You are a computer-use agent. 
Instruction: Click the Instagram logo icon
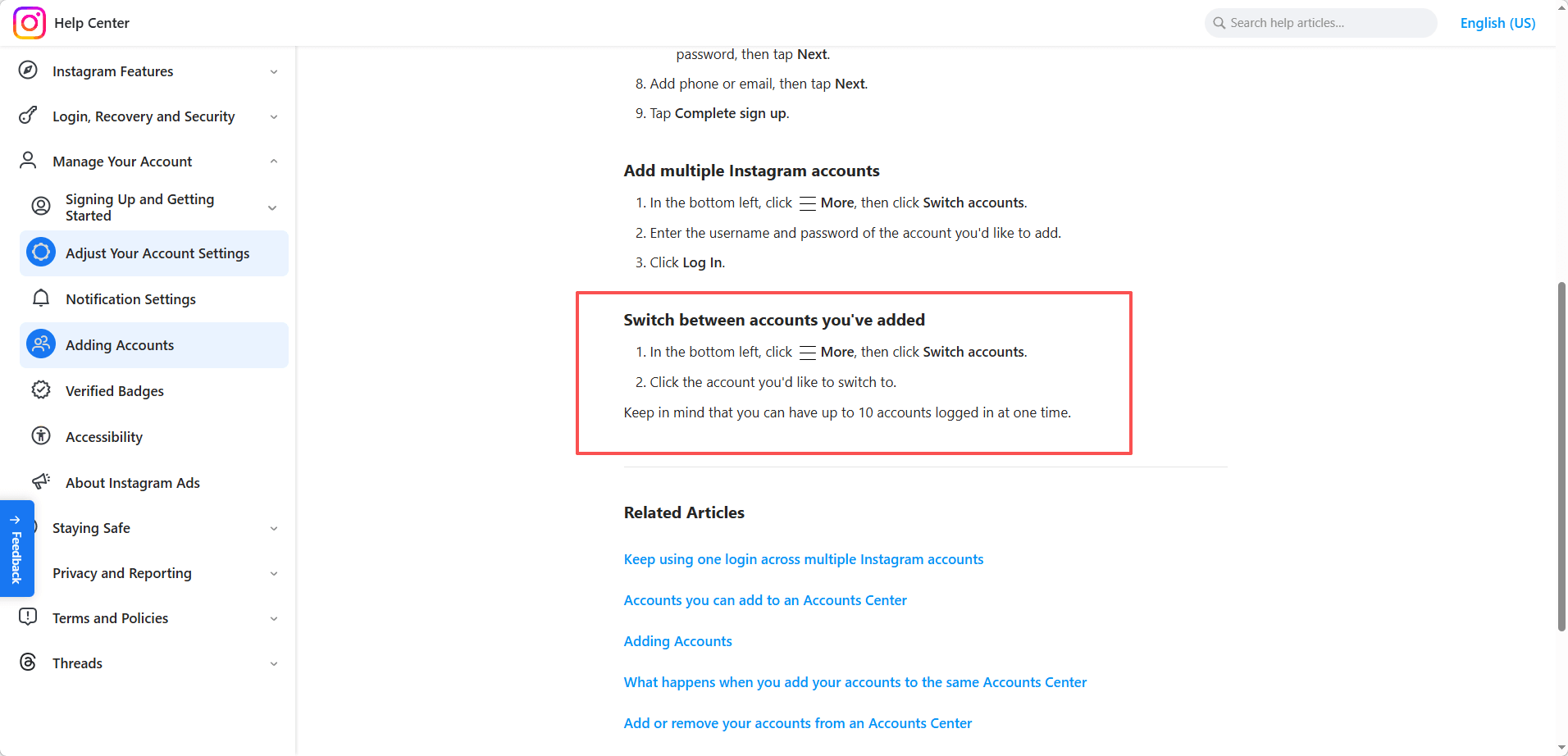click(x=30, y=23)
